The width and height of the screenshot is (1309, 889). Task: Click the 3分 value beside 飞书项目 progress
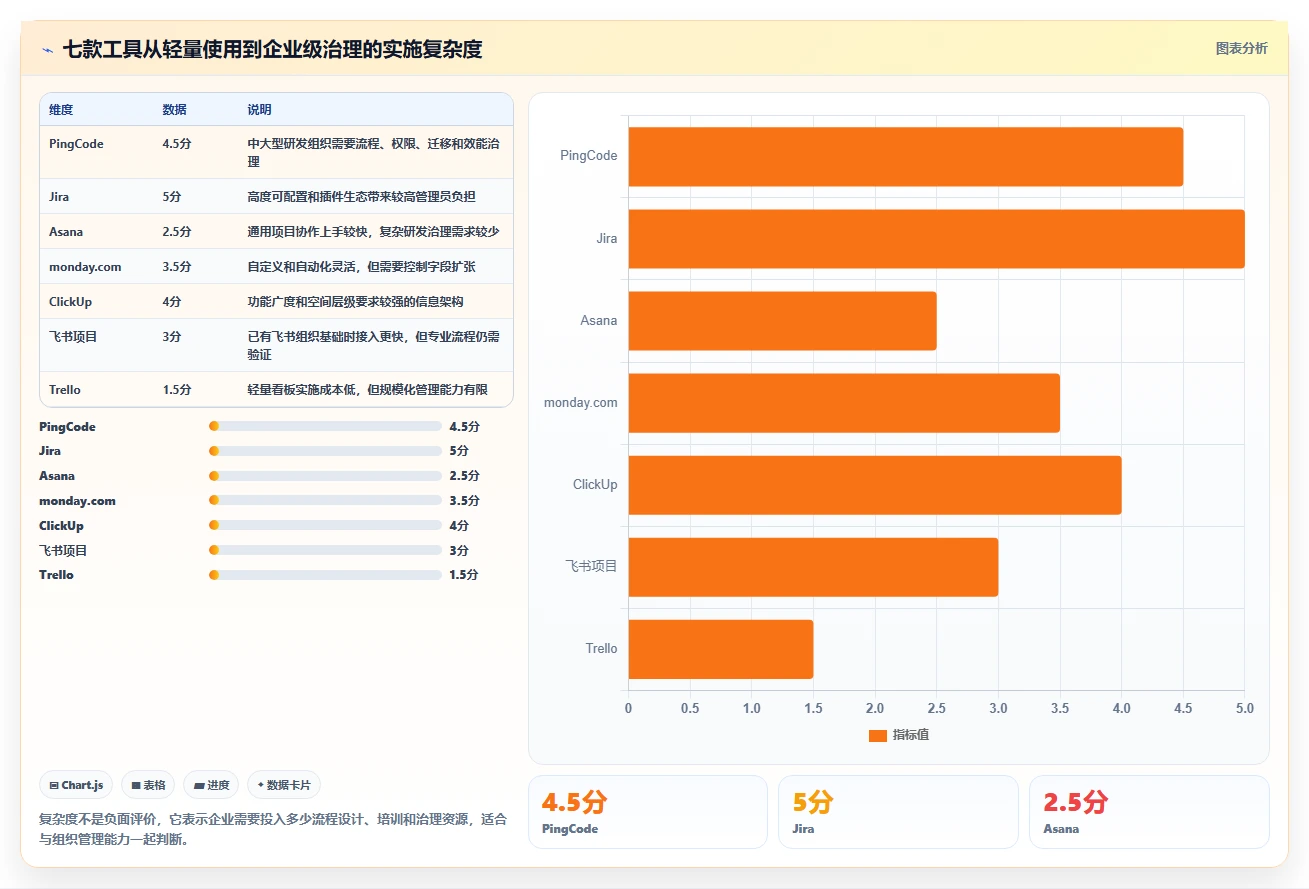459,550
